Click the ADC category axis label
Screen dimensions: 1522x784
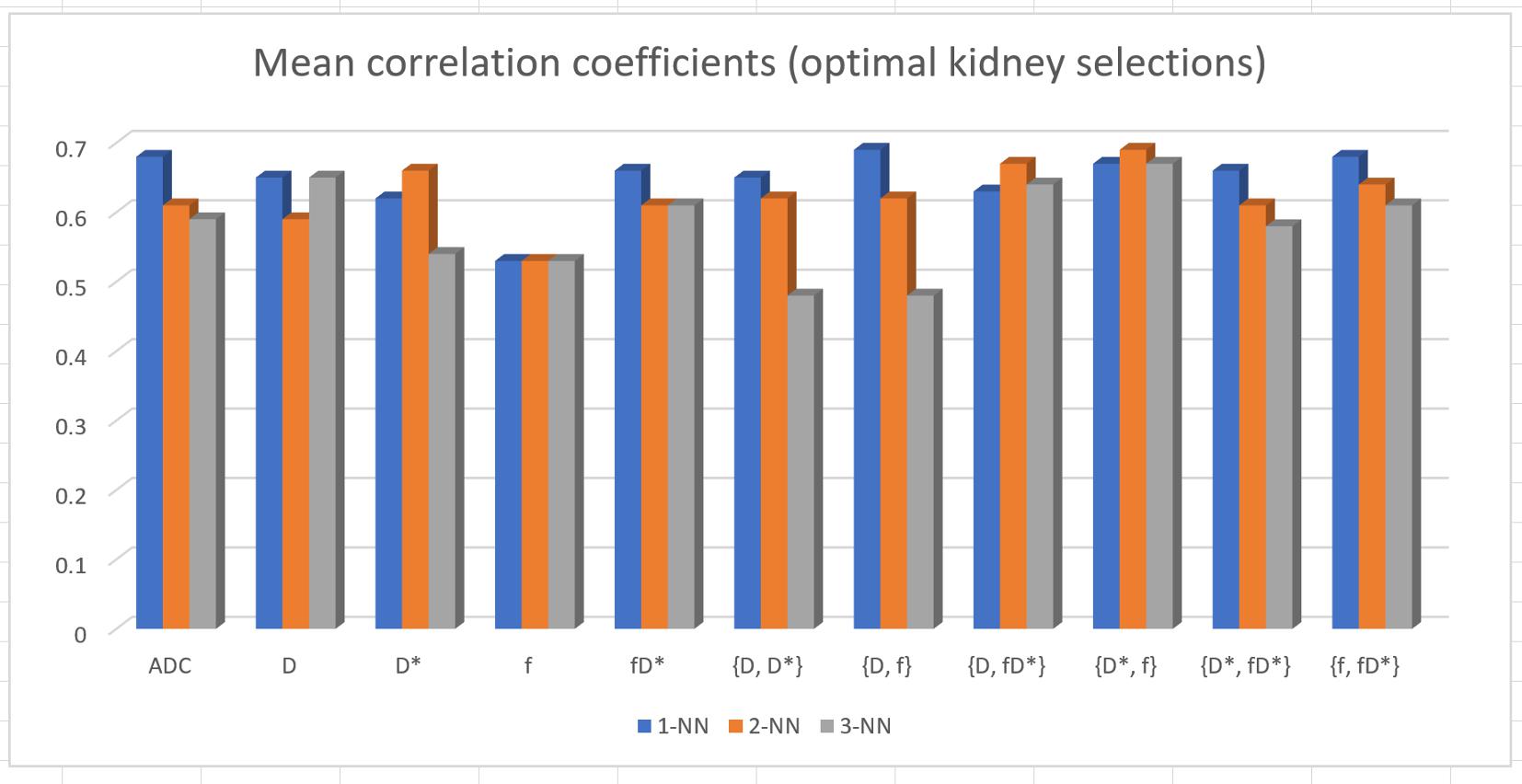[x=170, y=666]
